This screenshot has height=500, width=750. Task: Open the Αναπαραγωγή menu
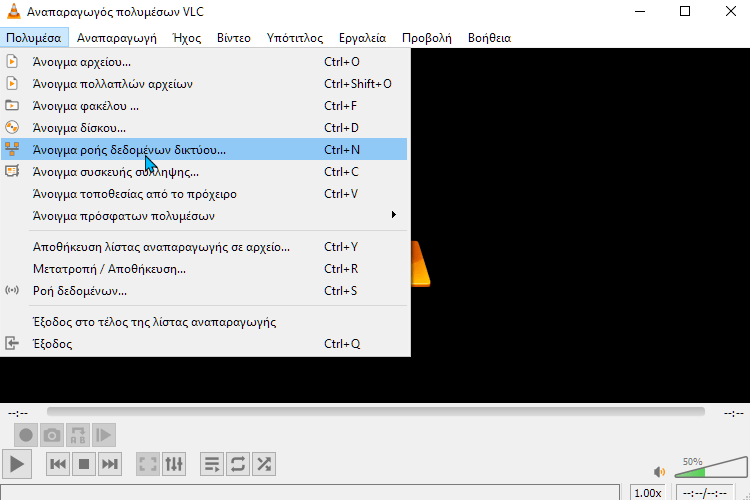(117, 38)
